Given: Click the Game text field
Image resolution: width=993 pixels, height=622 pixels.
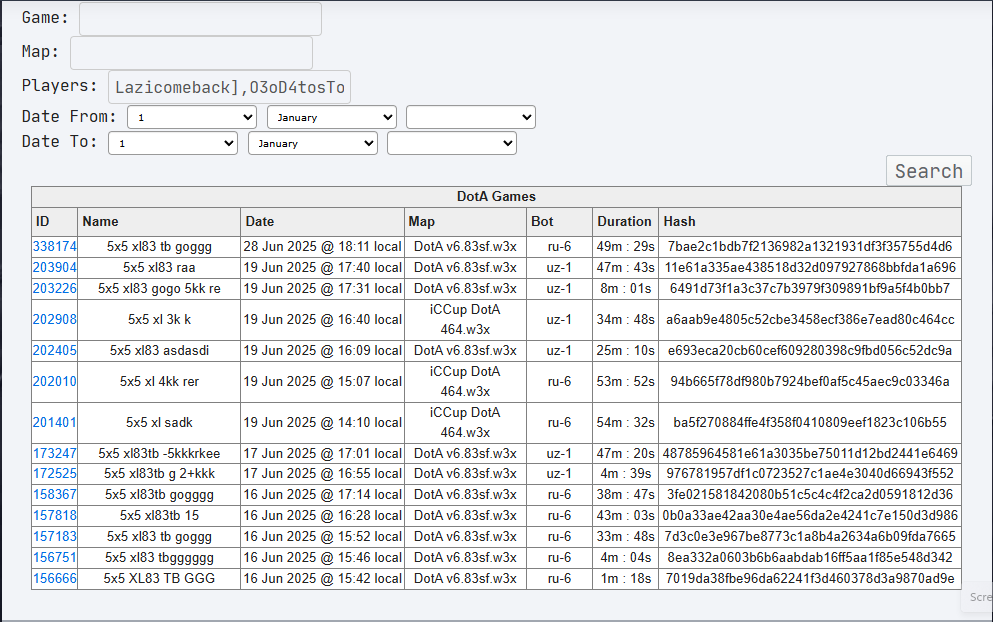Looking at the screenshot, I should (x=200, y=19).
